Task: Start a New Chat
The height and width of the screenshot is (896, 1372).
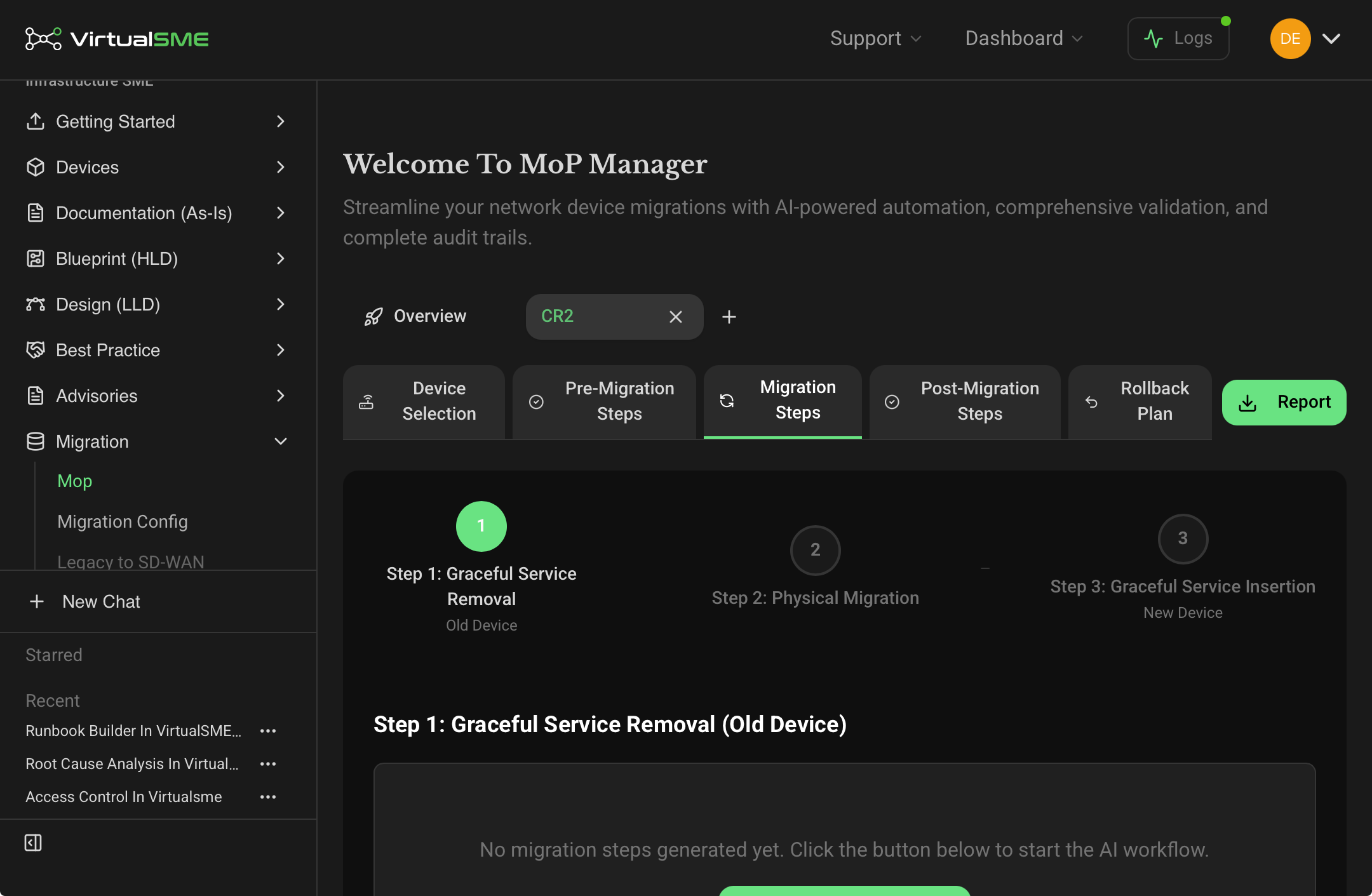Action: (158, 601)
